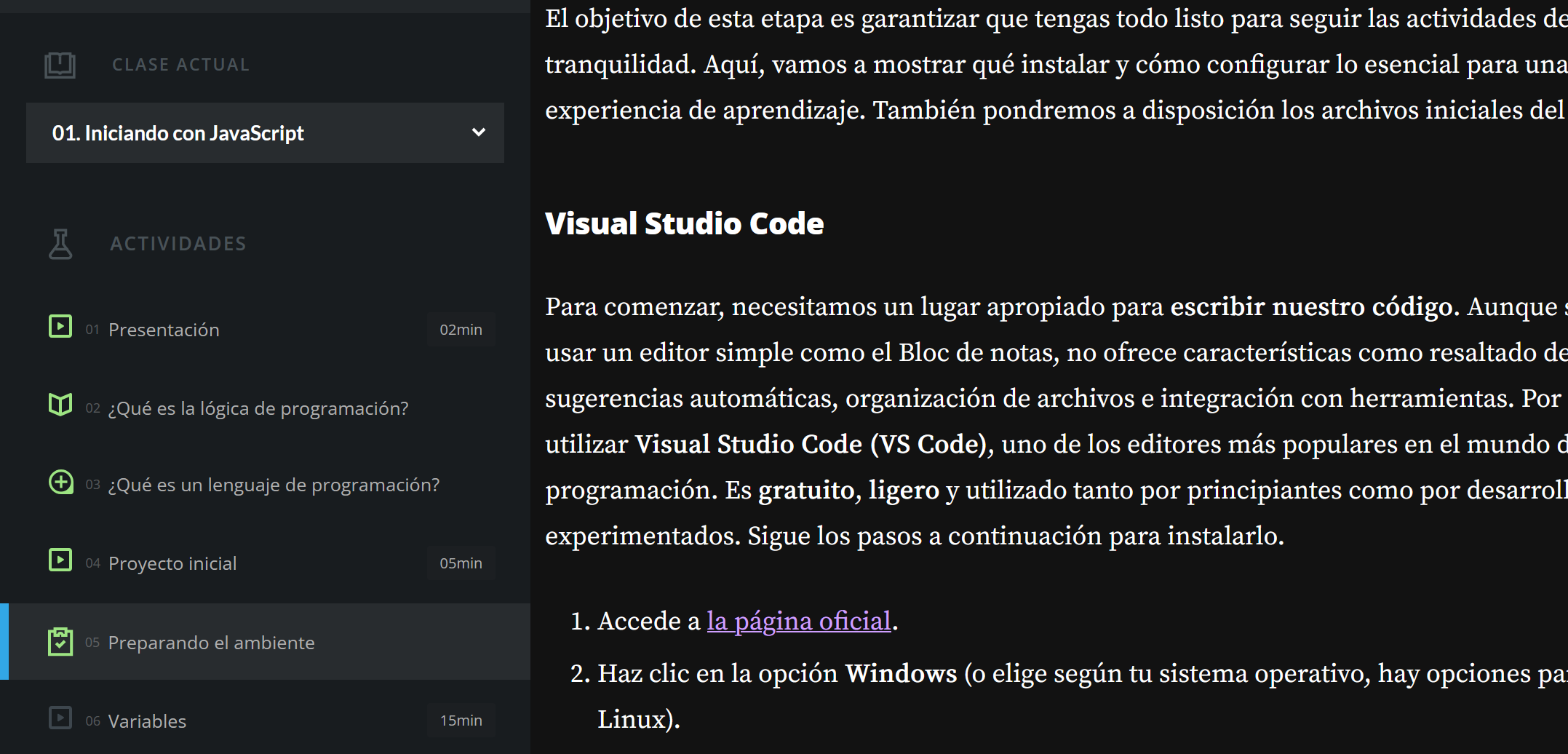Click the bold text escribir nuestro código
The image size is (1568, 754).
[x=1315, y=306]
